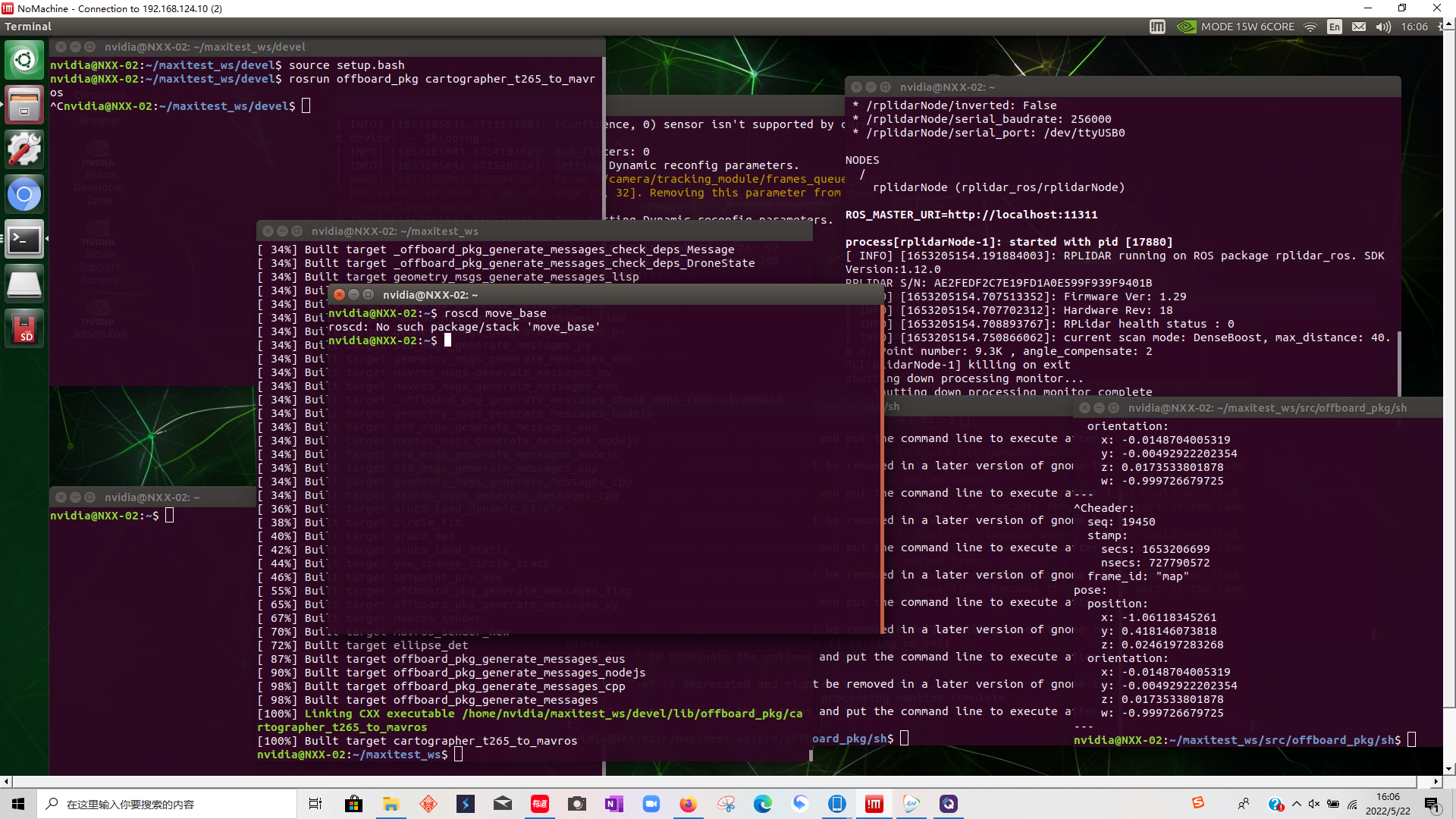Click the Windows taskbar search box
The height and width of the screenshot is (819, 1456).
tap(167, 804)
